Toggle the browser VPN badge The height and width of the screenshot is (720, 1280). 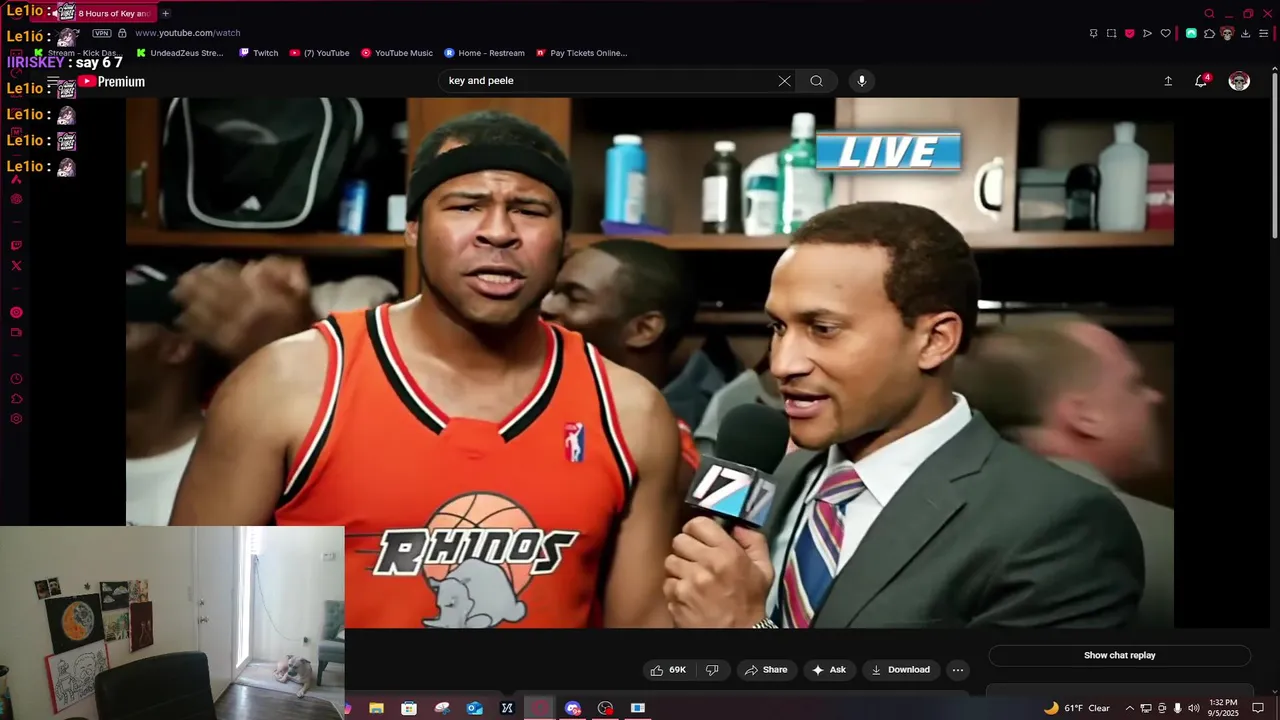(101, 33)
